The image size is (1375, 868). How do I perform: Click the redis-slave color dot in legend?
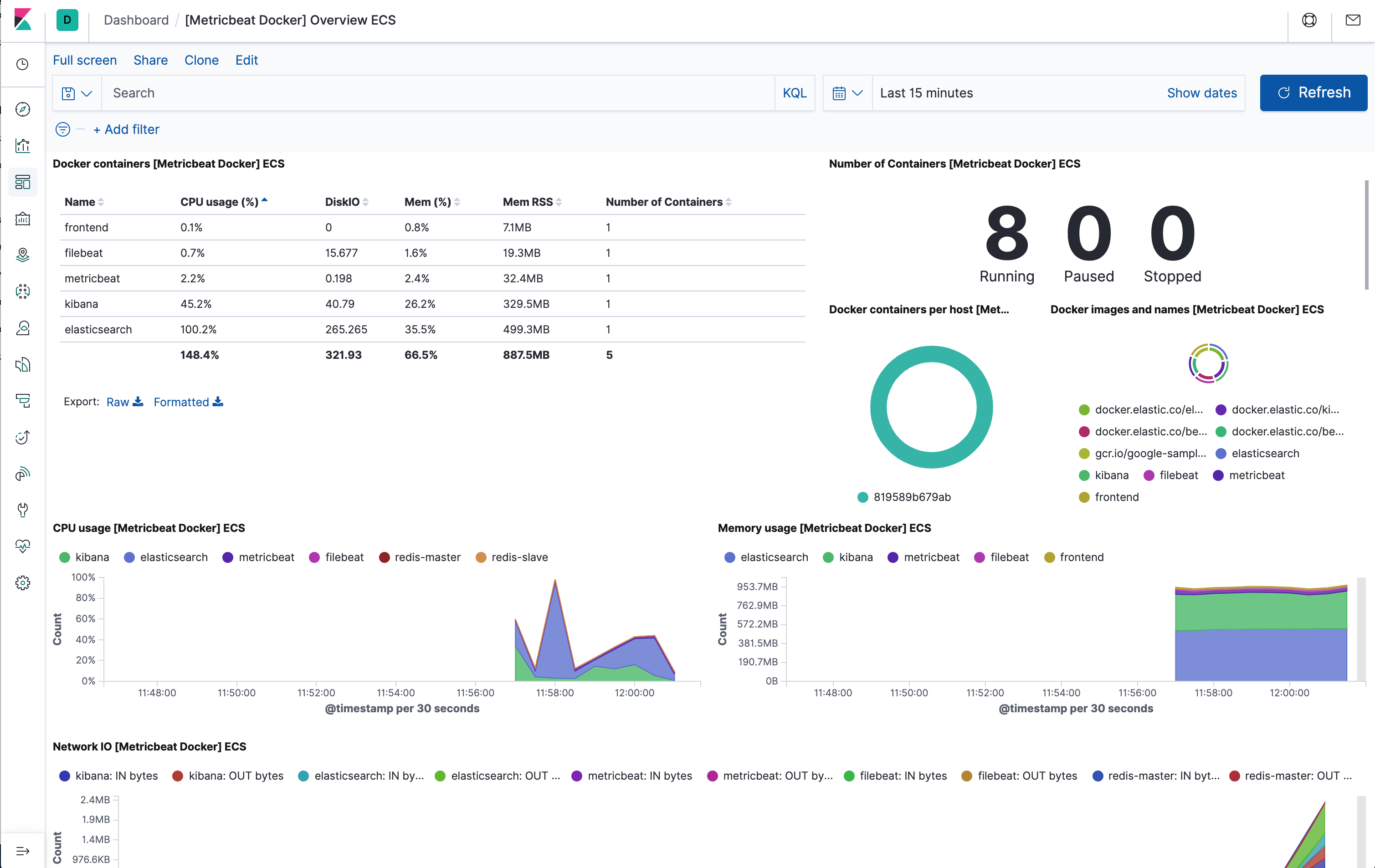pos(481,557)
